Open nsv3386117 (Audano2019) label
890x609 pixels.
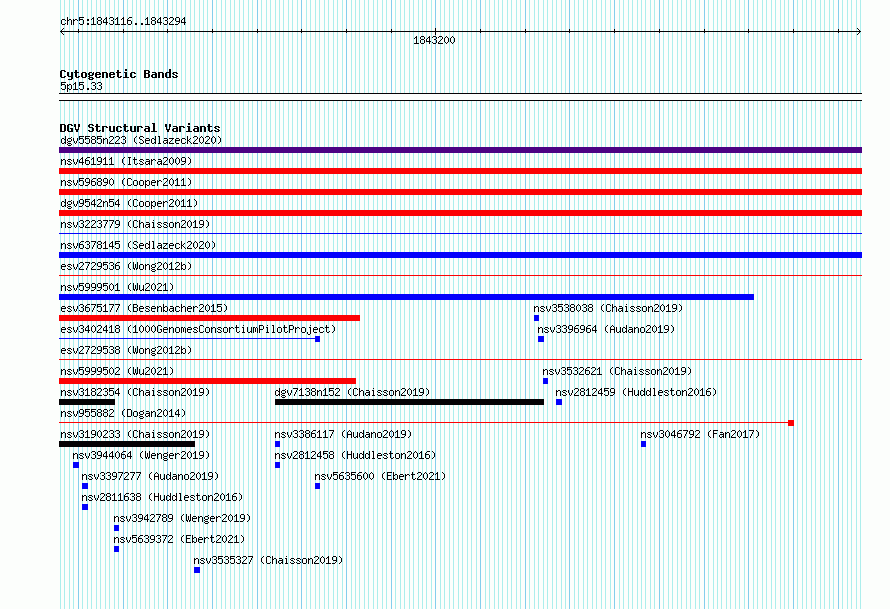click(343, 434)
